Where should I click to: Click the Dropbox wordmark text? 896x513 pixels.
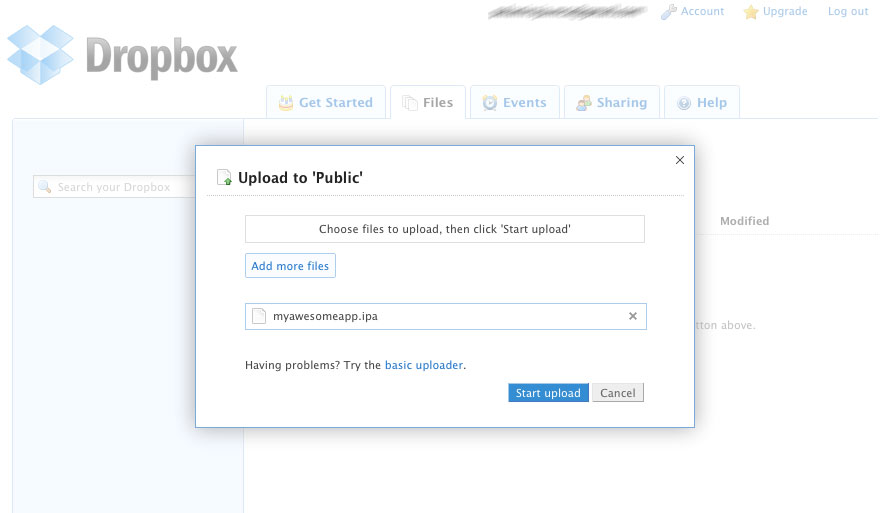(162, 57)
